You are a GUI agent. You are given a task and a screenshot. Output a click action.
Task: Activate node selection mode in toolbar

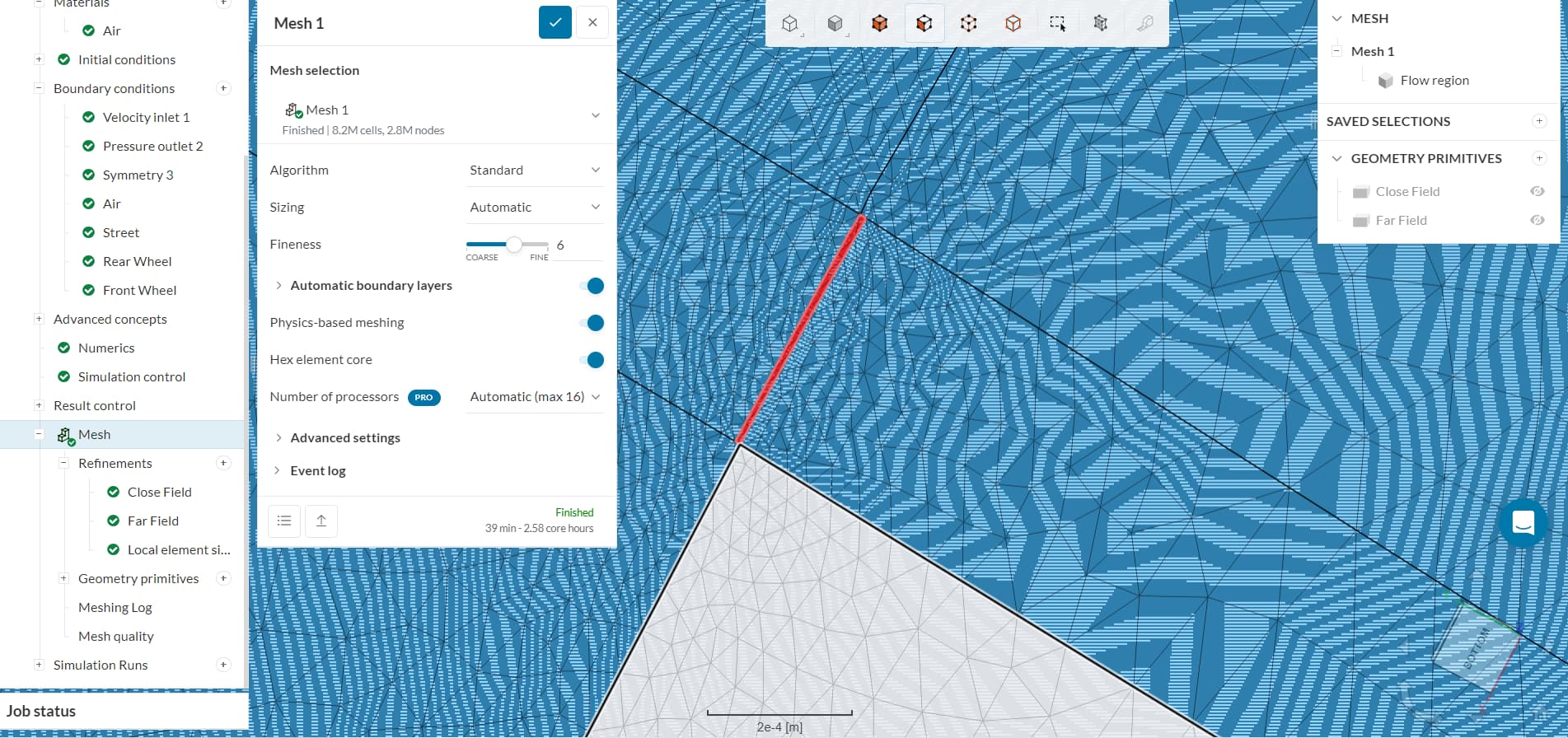[968, 23]
